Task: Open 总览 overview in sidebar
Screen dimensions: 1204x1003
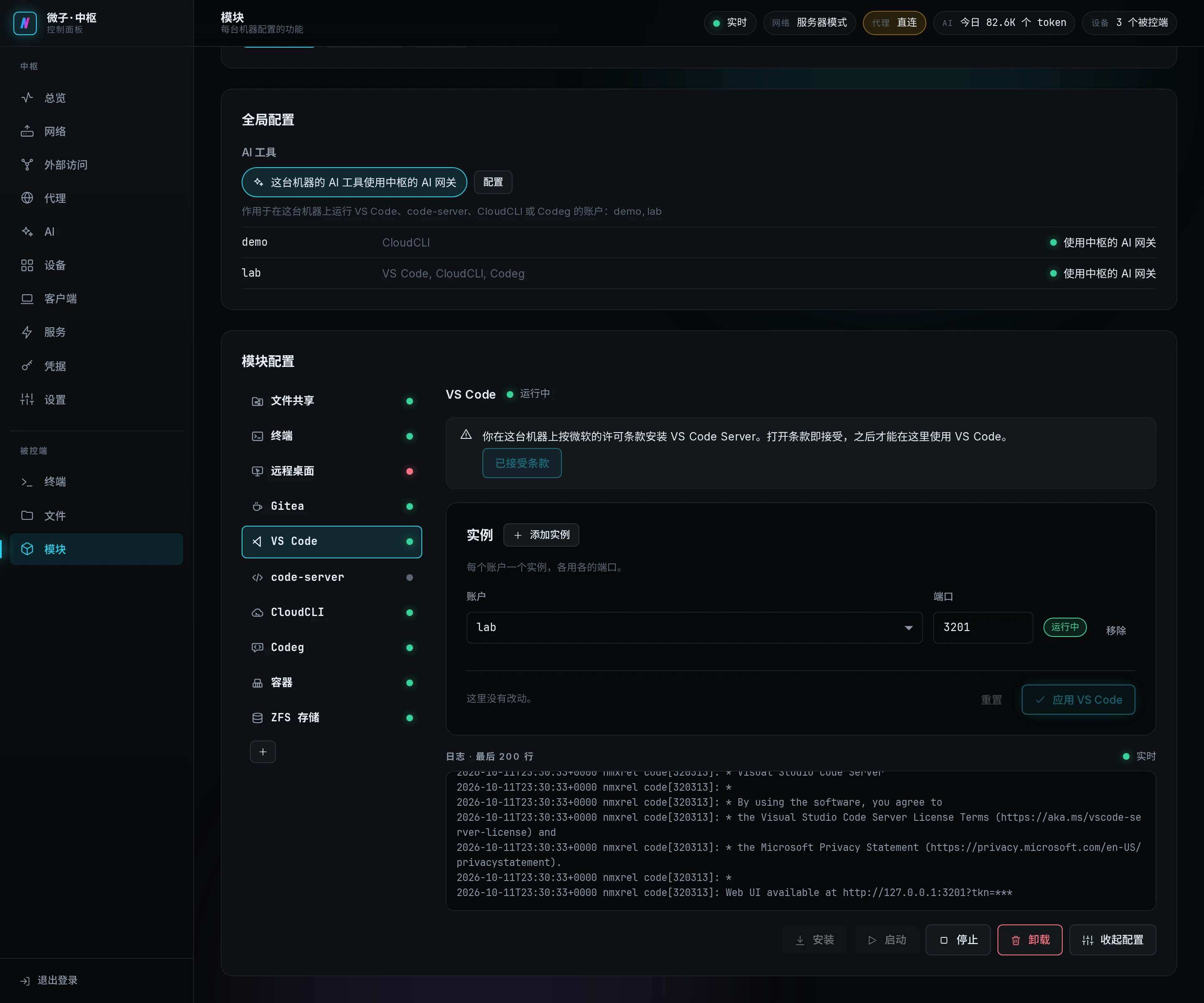Action: pyautogui.click(x=96, y=98)
